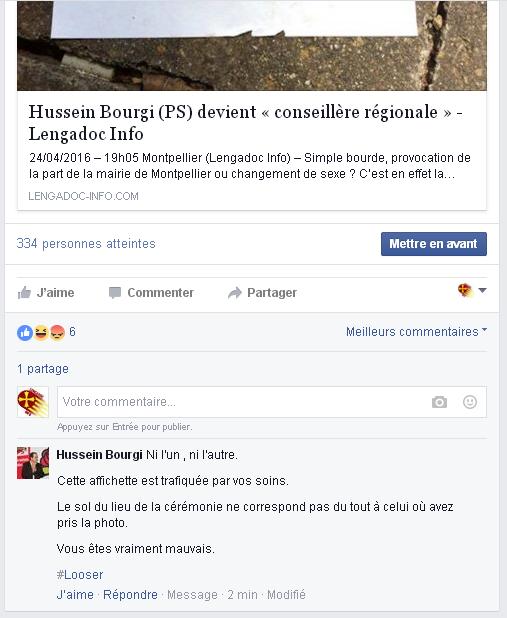Image resolution: width=507 pixels, height=618 pixels.
Task: Click the Partager arrow icon
Action: [x=235, y=293]
